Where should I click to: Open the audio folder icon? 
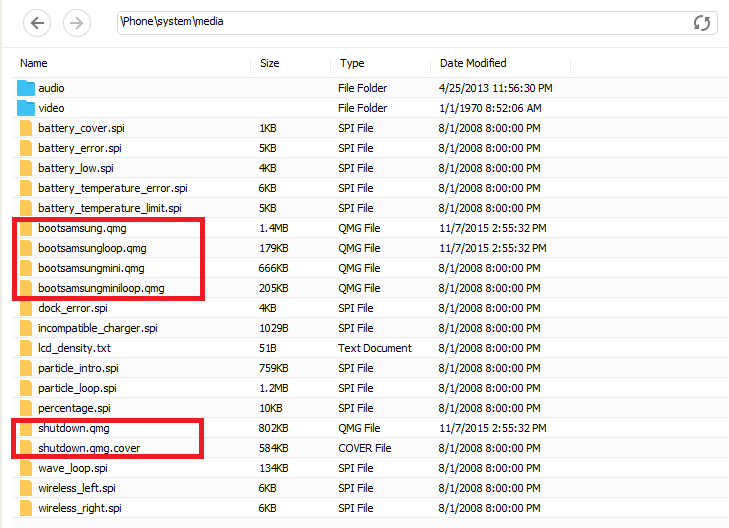pos(26,88)
